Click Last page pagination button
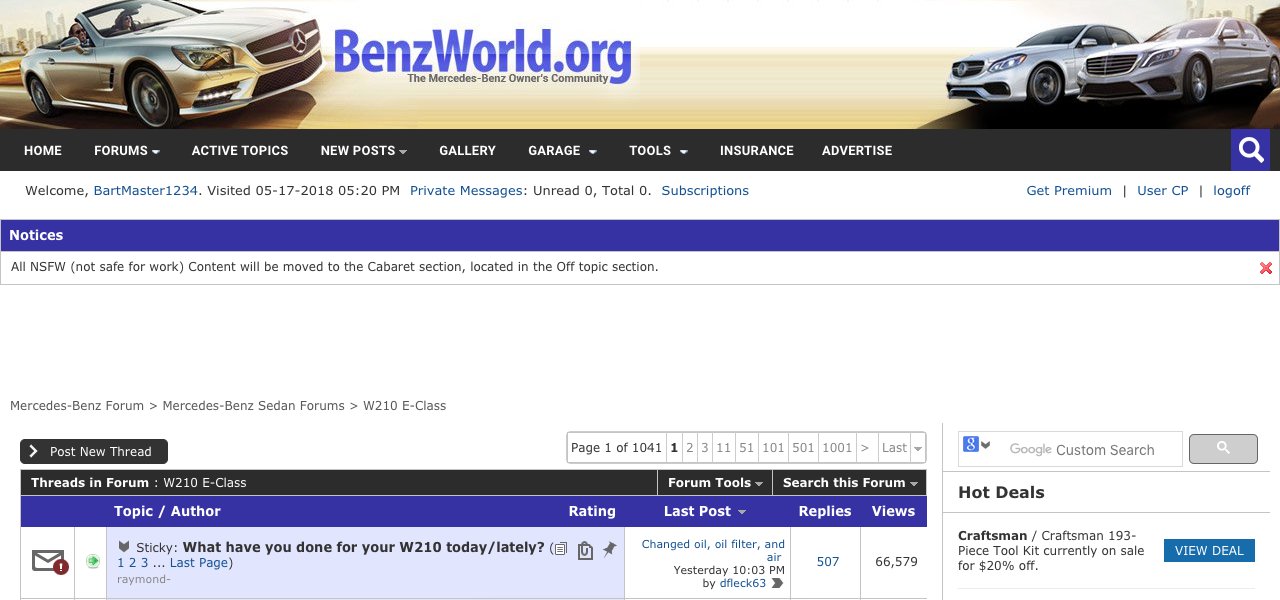 tap(894, 447)
